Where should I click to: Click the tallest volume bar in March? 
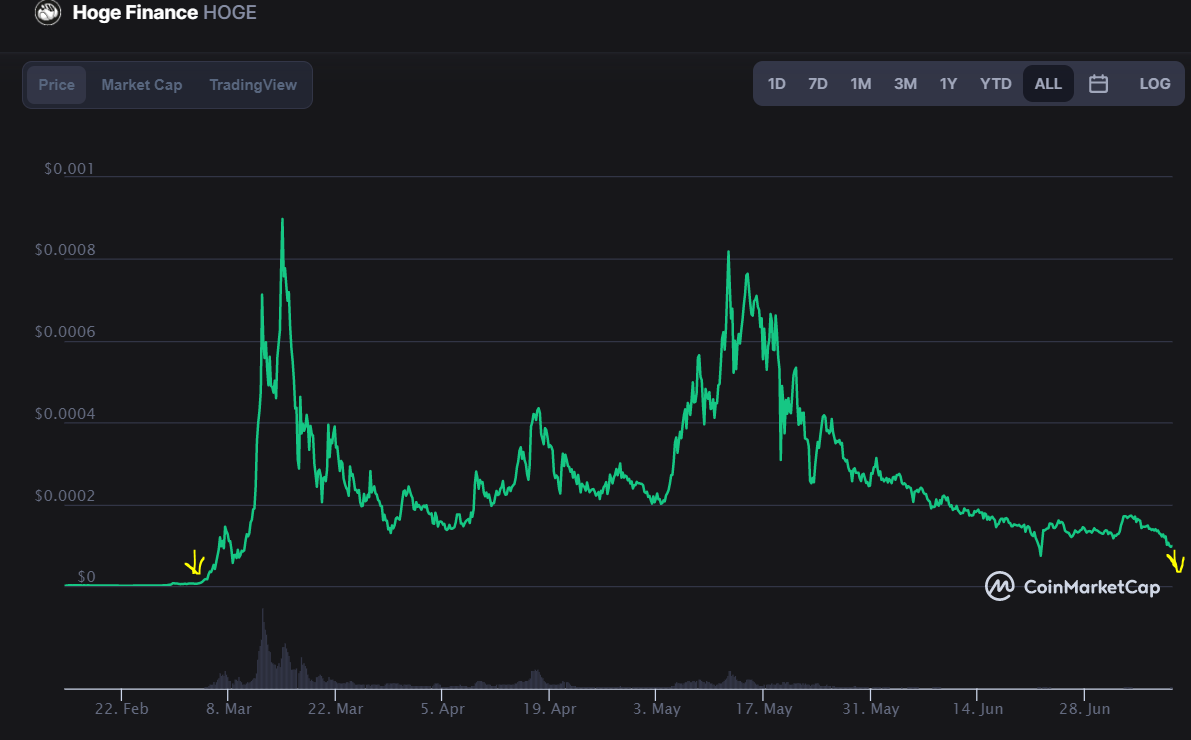pos(263,648)
